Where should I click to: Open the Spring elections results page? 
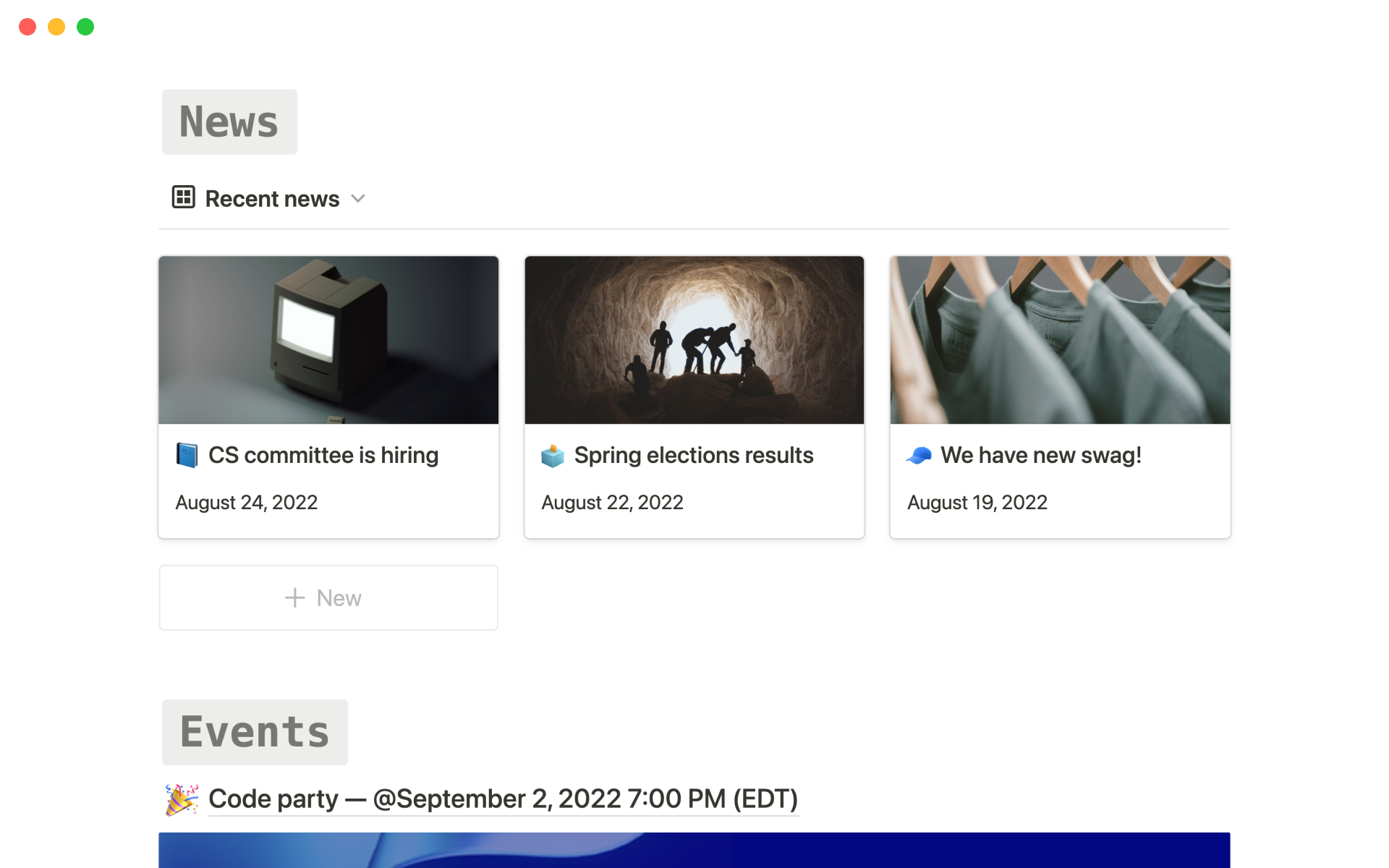click(x=693, y=455)
